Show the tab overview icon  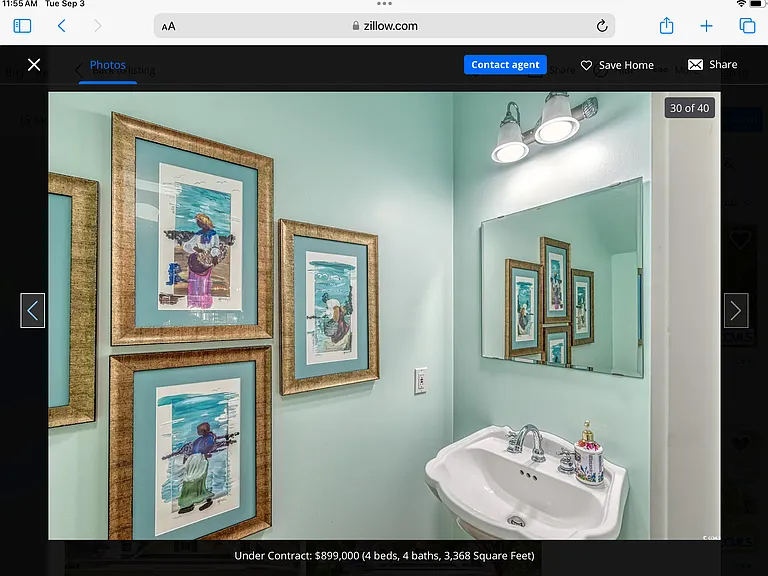[747, 25]
